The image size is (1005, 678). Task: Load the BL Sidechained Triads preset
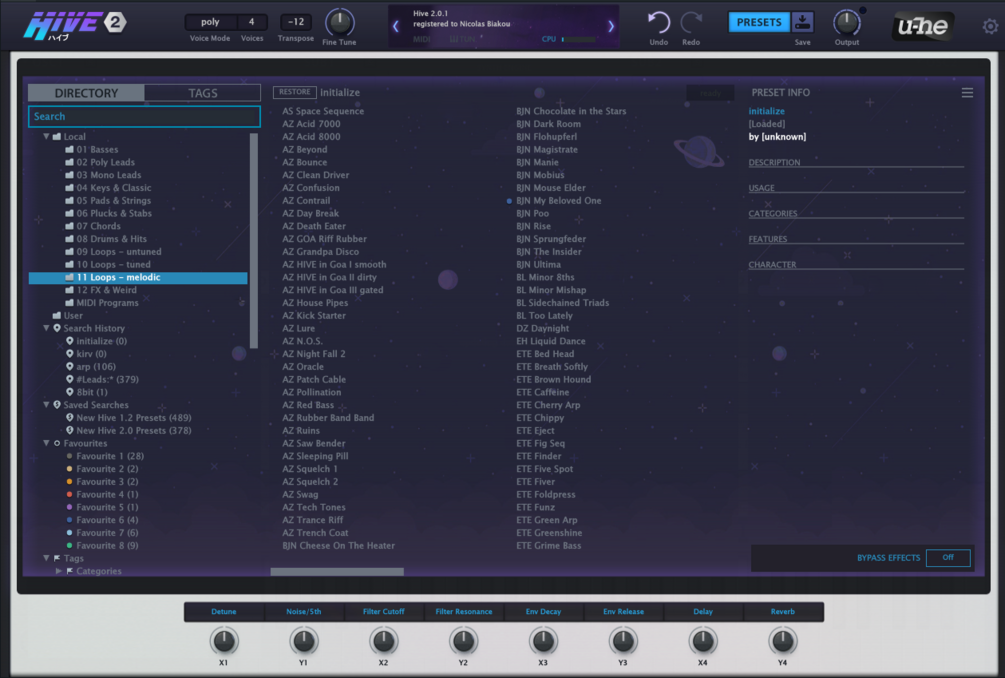coord(563,302)
